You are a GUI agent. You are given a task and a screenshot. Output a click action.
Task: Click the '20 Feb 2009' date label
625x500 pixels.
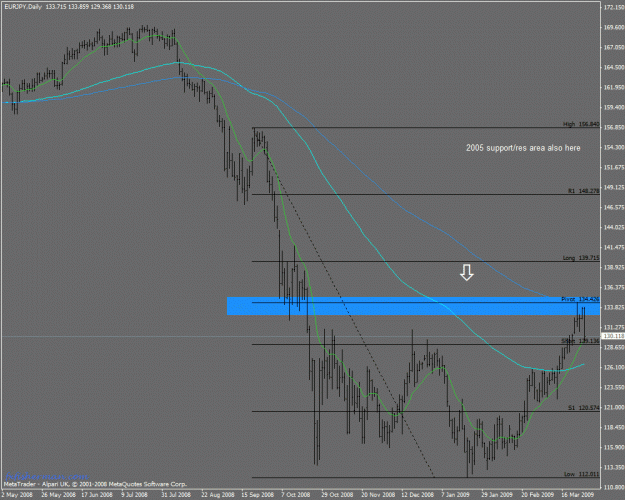coord(537,495)
